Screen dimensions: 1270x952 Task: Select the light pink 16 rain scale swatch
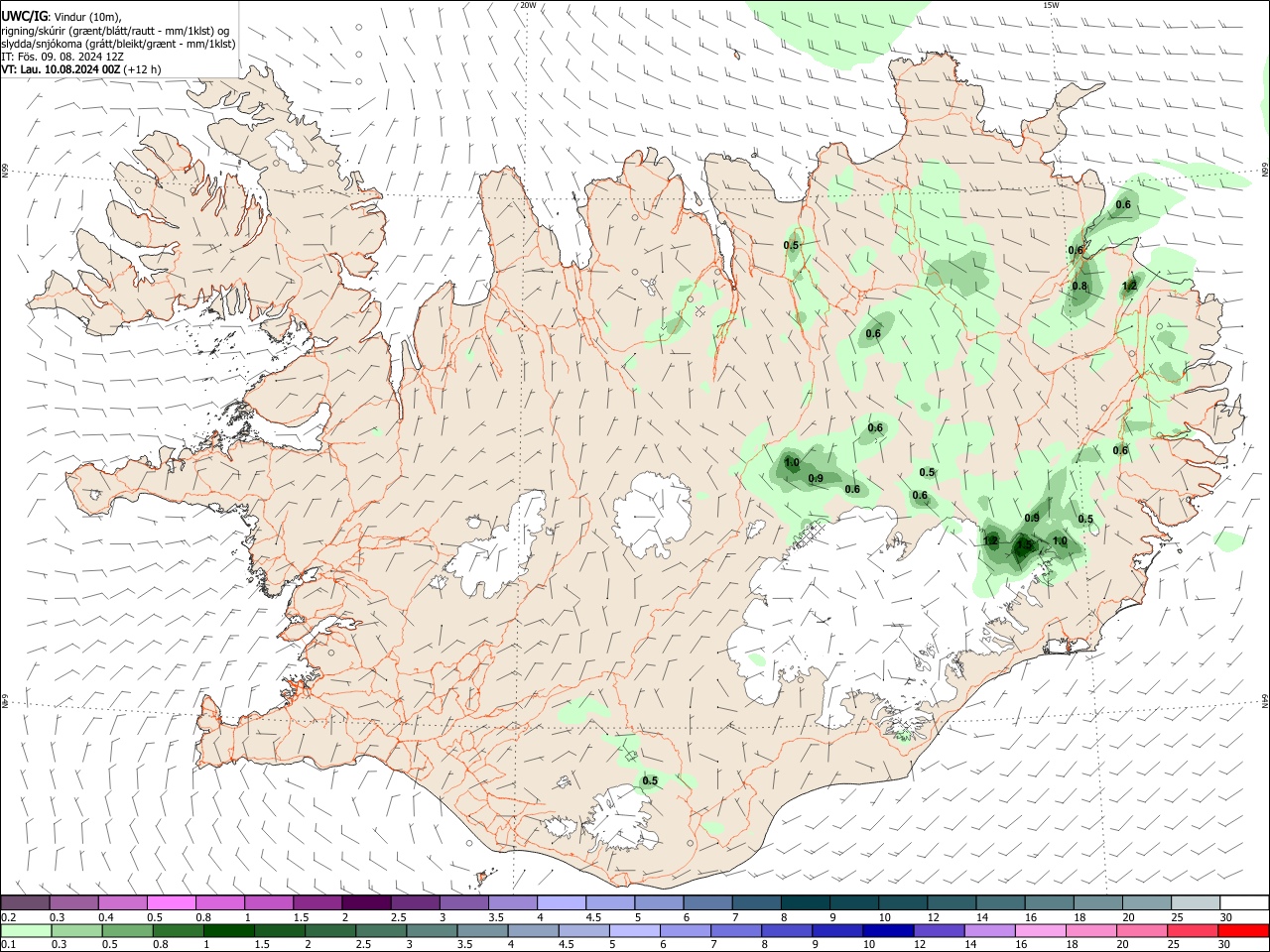pyautogui.click(x=1042, y=930)
